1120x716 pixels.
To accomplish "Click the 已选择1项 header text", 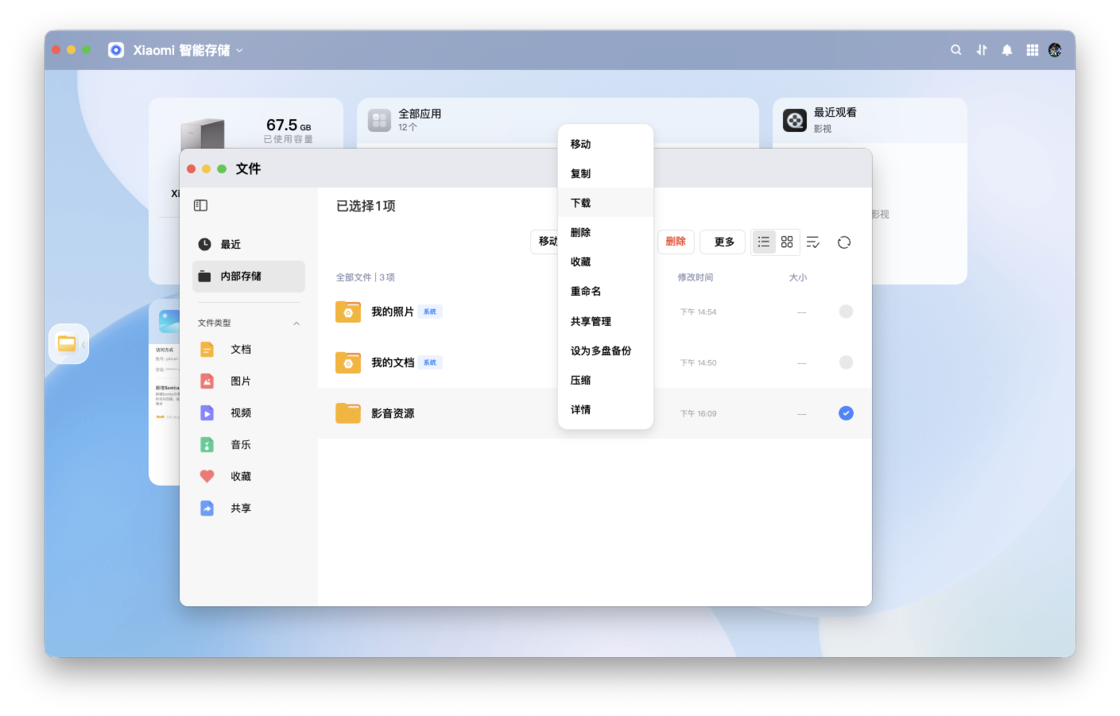I will click(x=366, y=206).
